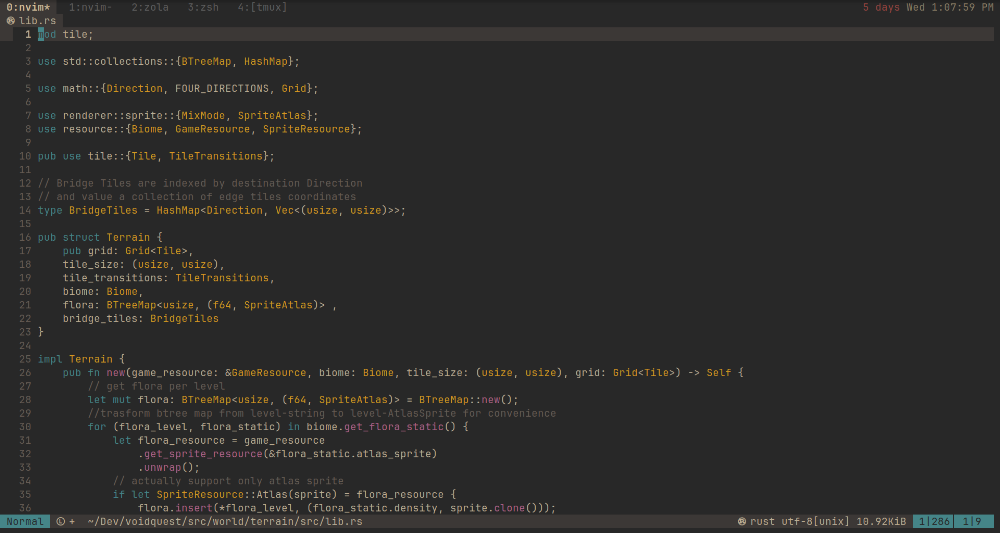Click the '//trasform btree map' comment
This screenshot has height=533, width=1000.
pos(322,413)
